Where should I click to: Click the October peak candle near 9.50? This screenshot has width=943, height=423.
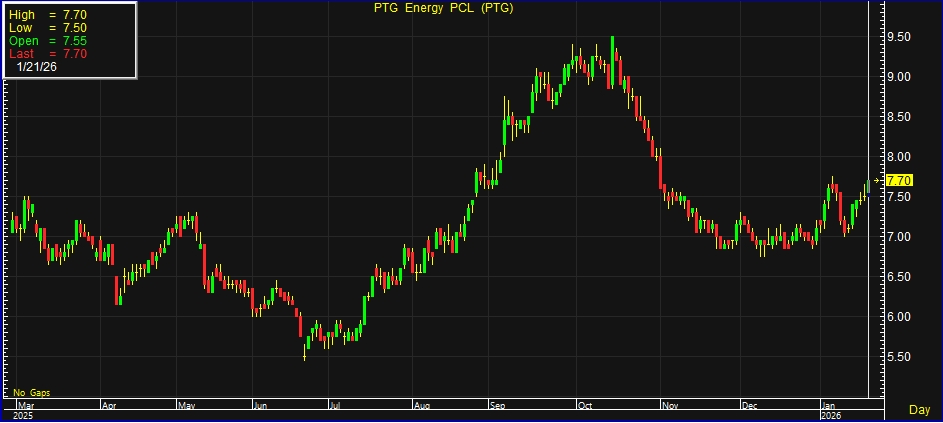(612, 60)
